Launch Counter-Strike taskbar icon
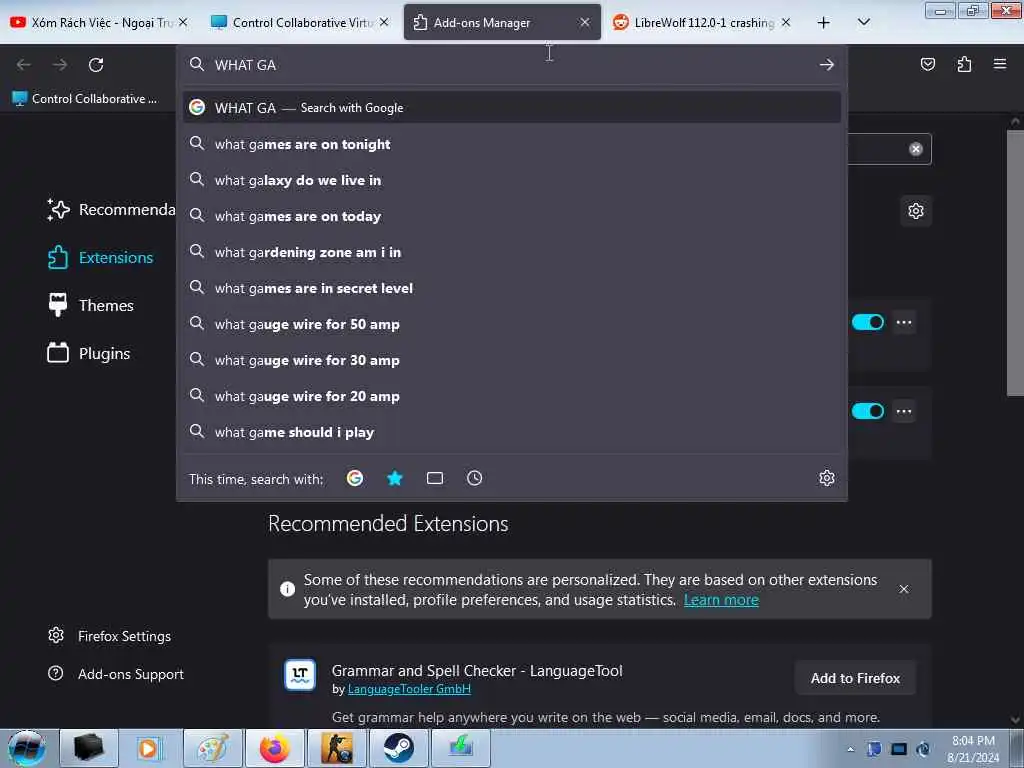The image size is (1024, 768). pyautogui.click(x=336, y=748)
